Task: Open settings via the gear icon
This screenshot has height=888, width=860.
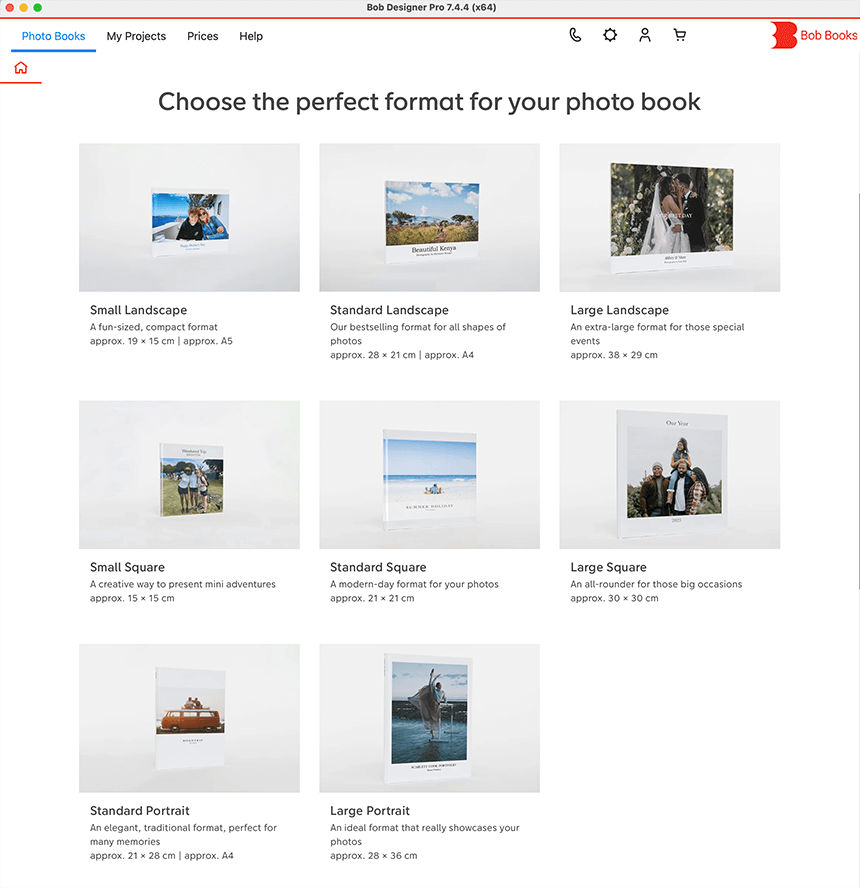Action: coord(610,35)
